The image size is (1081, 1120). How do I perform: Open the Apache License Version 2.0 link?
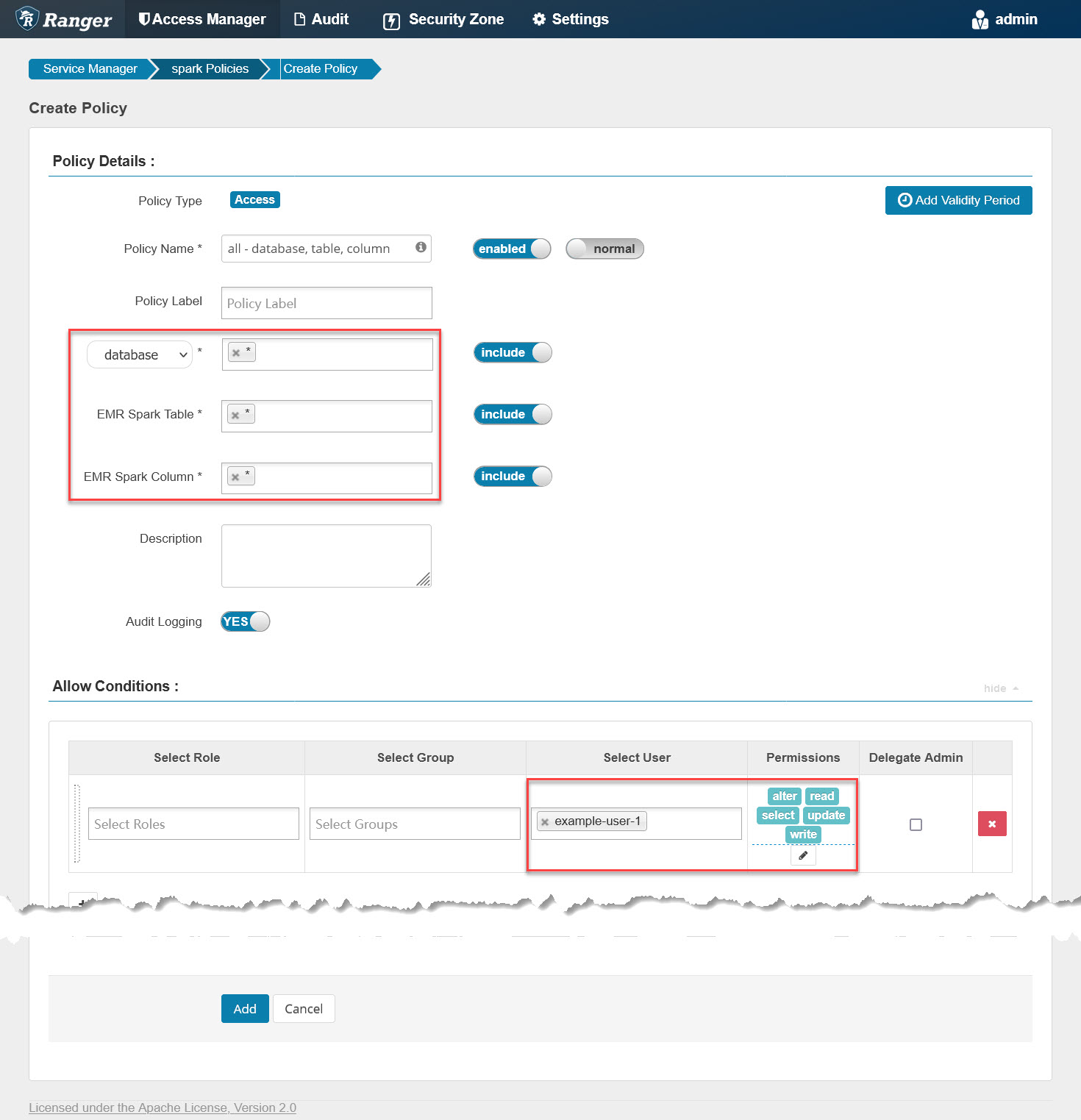pos(163,1107)
